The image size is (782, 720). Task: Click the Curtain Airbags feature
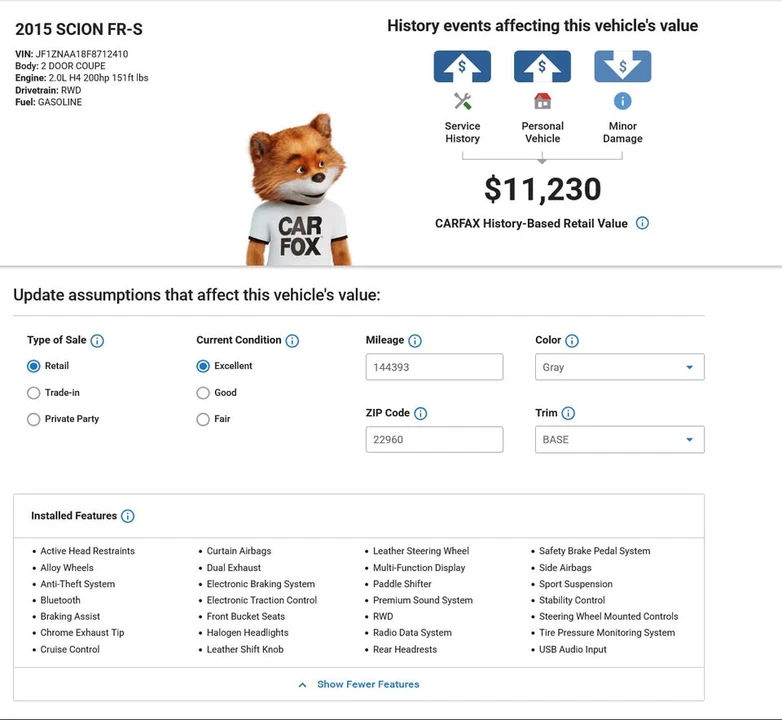[239, 551]
